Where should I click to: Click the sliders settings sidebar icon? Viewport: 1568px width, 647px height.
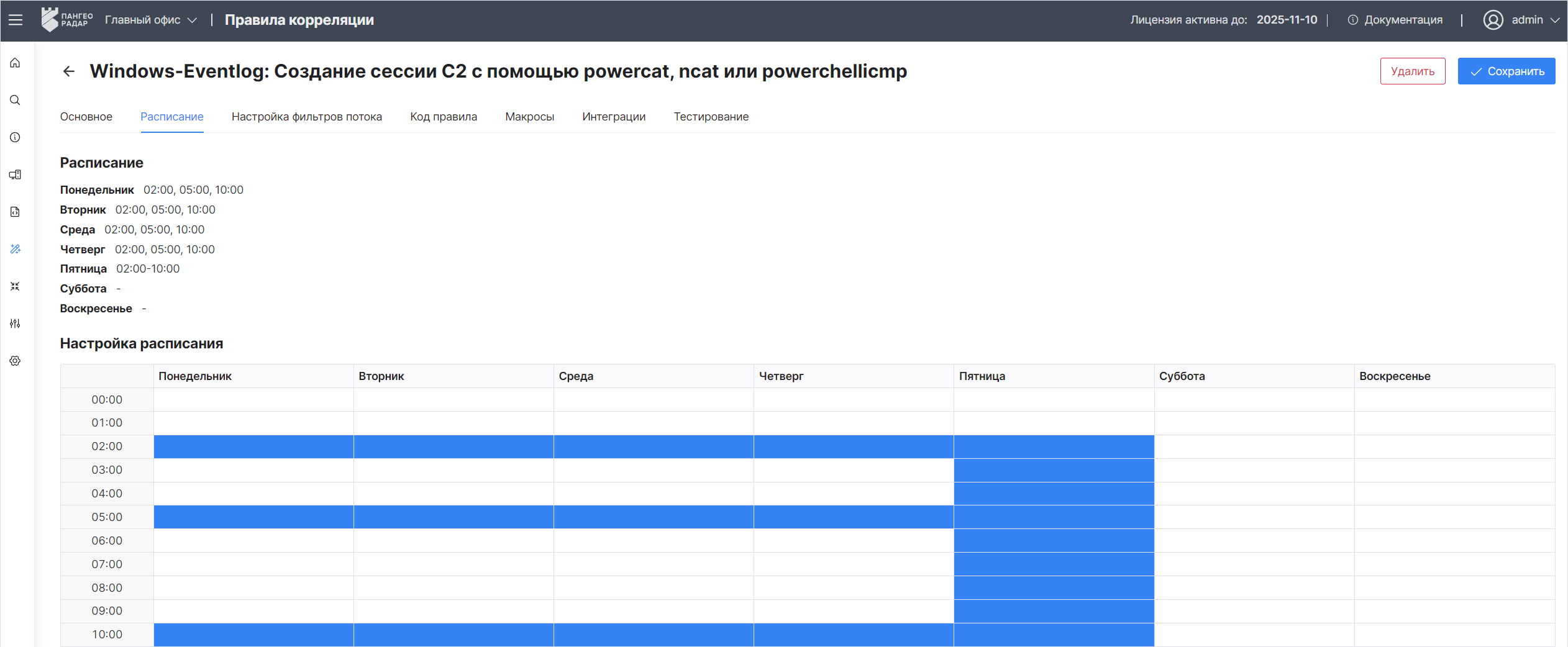tap(16, 323)
